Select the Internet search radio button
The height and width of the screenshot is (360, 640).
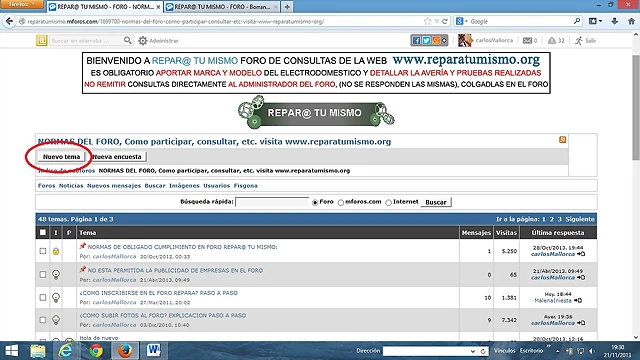389,202
